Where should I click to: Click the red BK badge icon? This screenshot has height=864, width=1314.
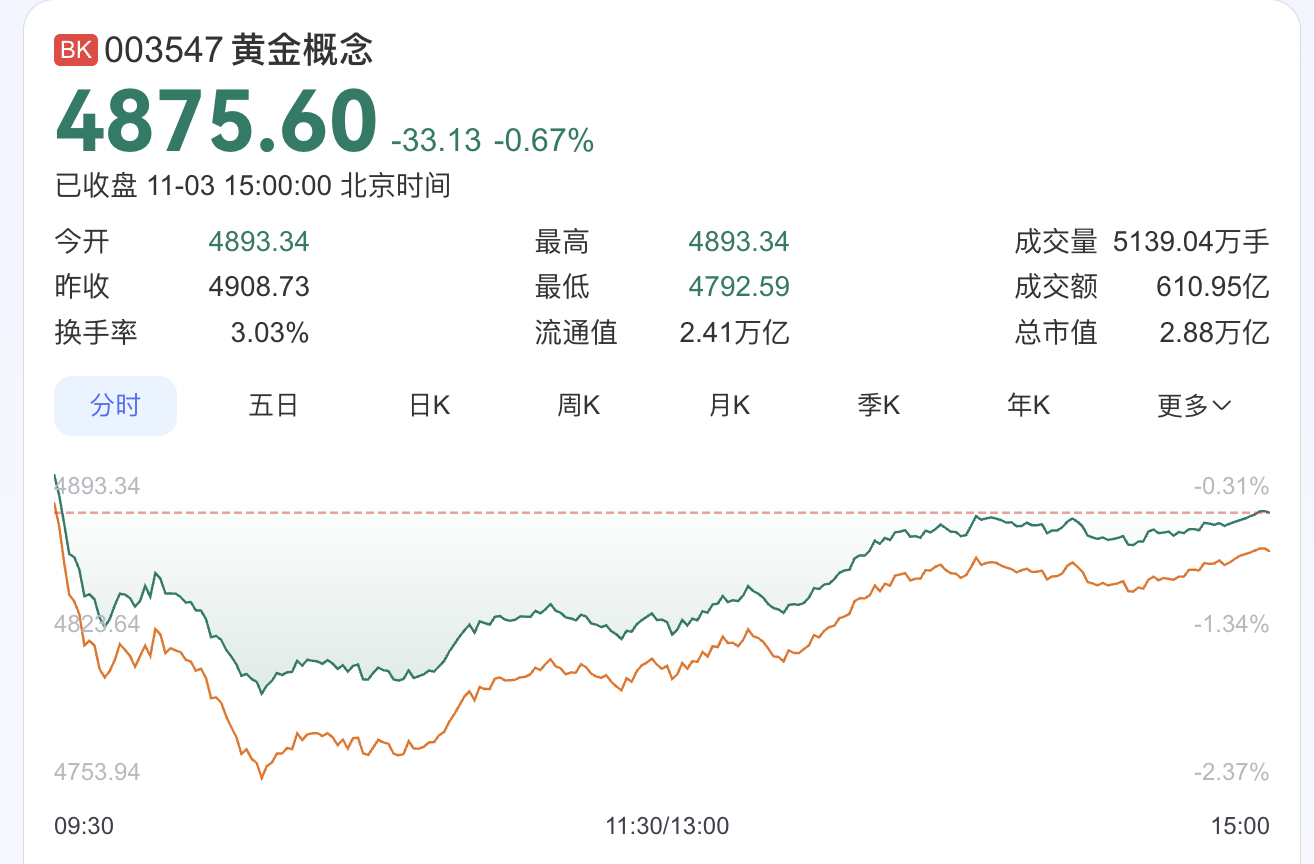point(75,50)
